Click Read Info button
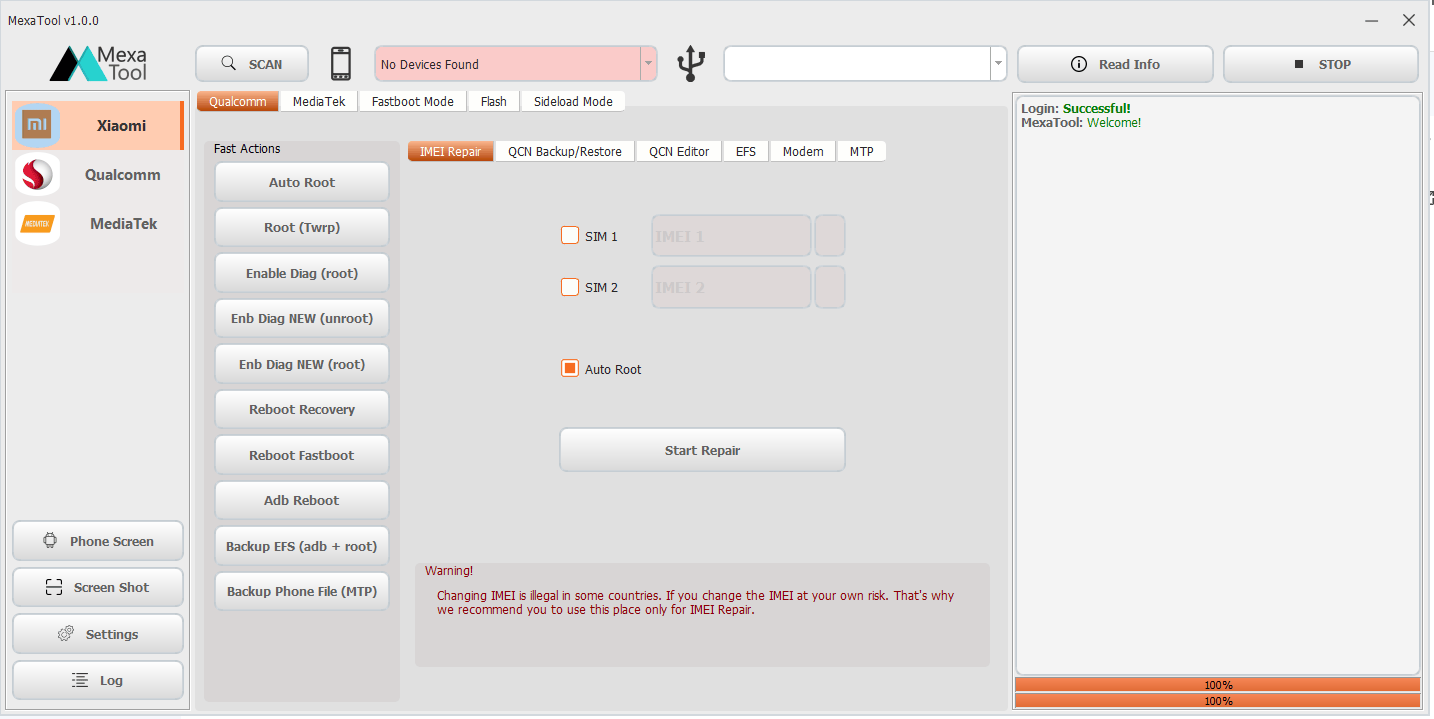Image resolution: width=1434 pixels, height=719 pixels. coord(1114,63)
